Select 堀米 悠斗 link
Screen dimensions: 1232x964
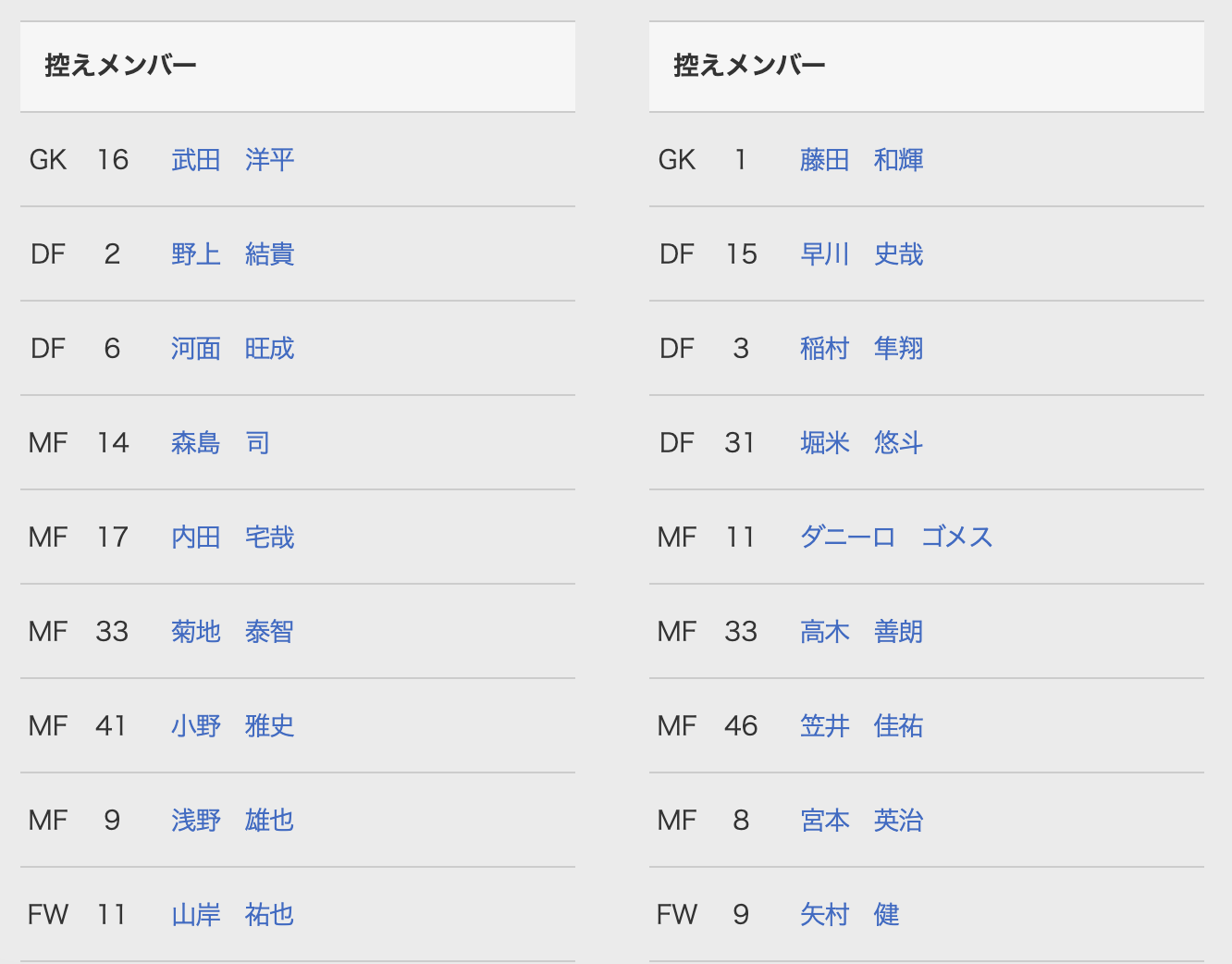pyautogui.click(x=862, y=443)
